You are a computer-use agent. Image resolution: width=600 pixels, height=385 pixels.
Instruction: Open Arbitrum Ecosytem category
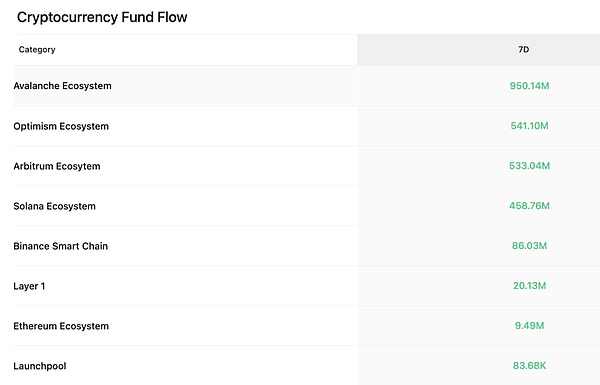(57, 166)
